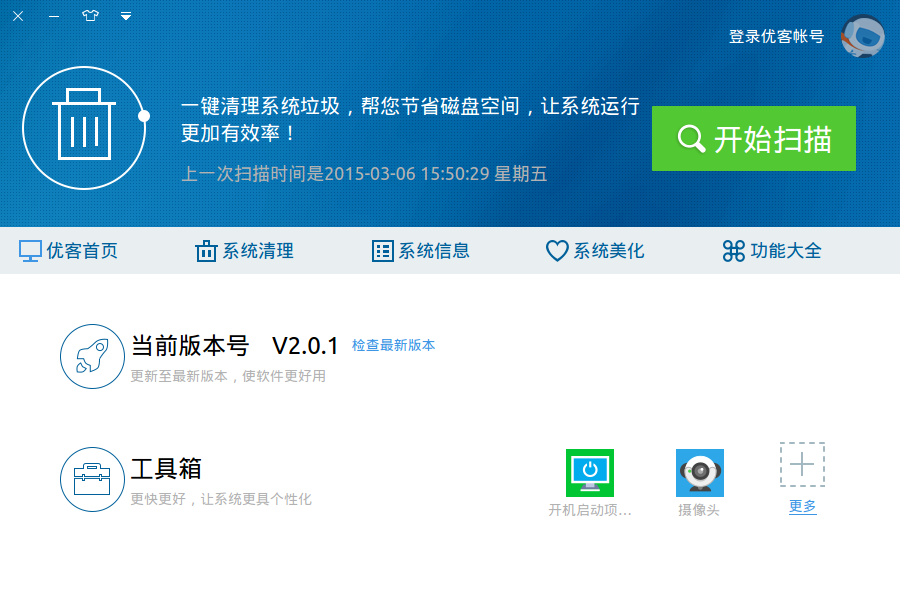Image resolution: width=900 pixels, height=600 pixels.
Task: Click the trash icon beside 系统清理
Action: [206, 251]
